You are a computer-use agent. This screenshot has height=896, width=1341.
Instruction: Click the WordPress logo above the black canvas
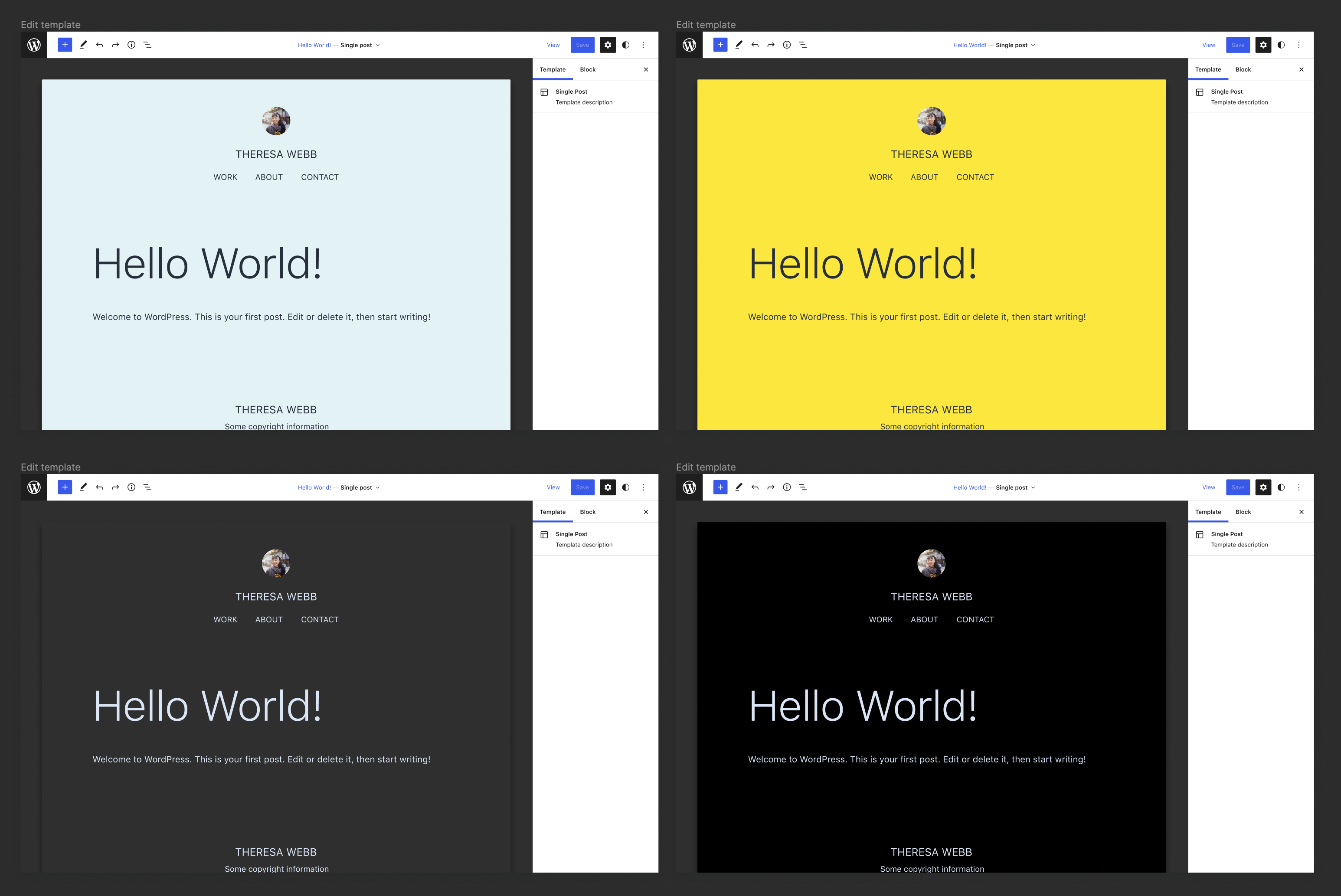pyautogui.click(x=689, y=487)
